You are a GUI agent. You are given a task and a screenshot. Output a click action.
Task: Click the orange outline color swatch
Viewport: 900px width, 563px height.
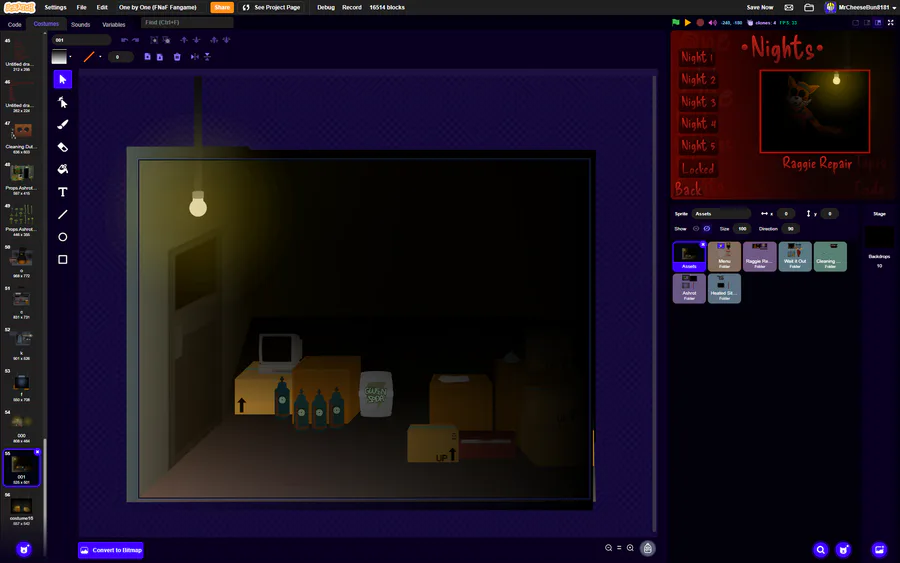(89, 57)
